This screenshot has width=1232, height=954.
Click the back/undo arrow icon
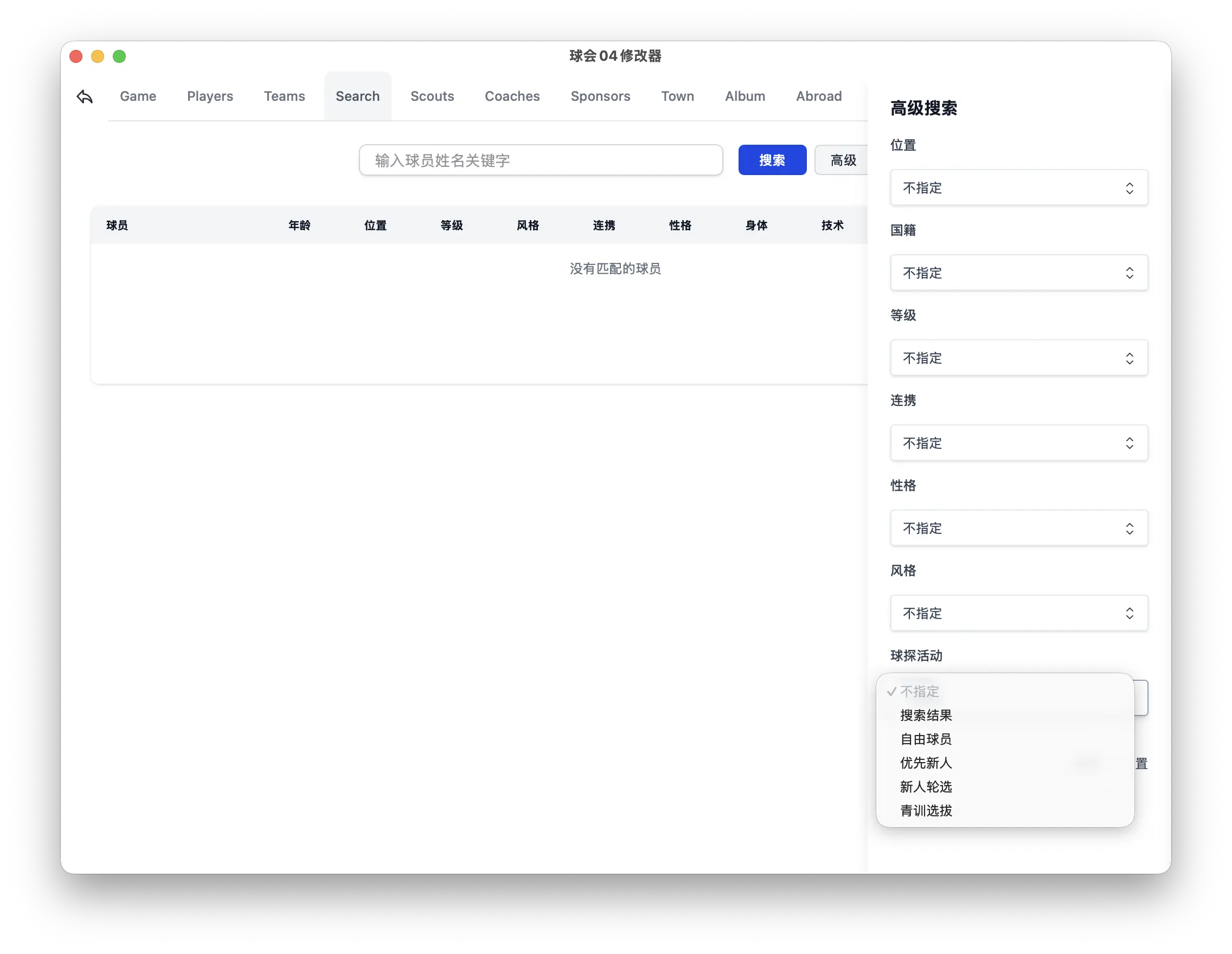(x=84, y=96)
